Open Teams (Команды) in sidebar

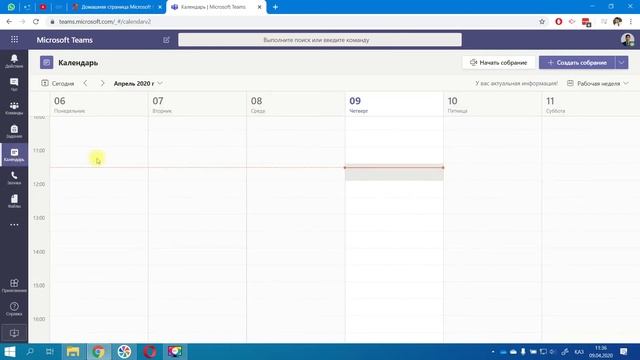point(14,108)
